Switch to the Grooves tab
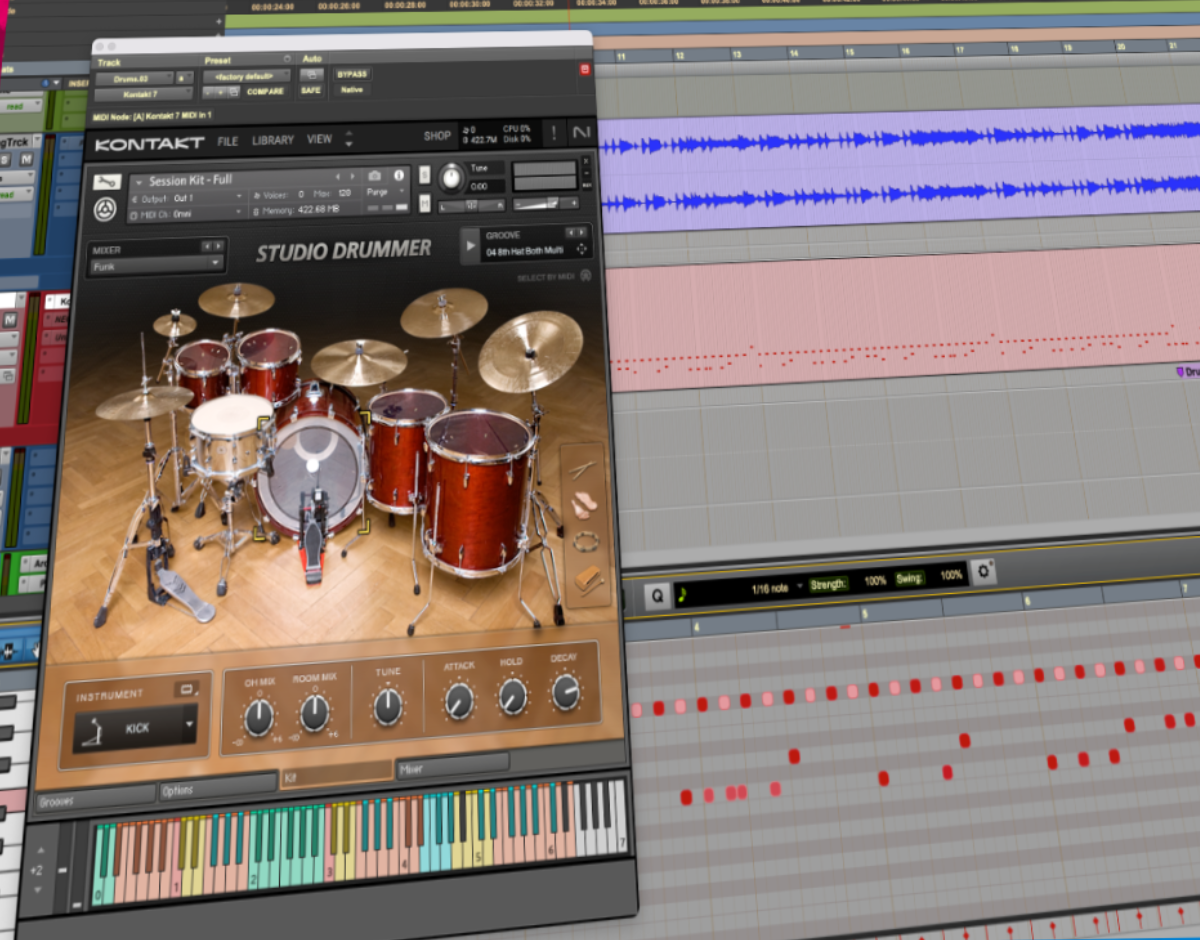 point(96,798)
